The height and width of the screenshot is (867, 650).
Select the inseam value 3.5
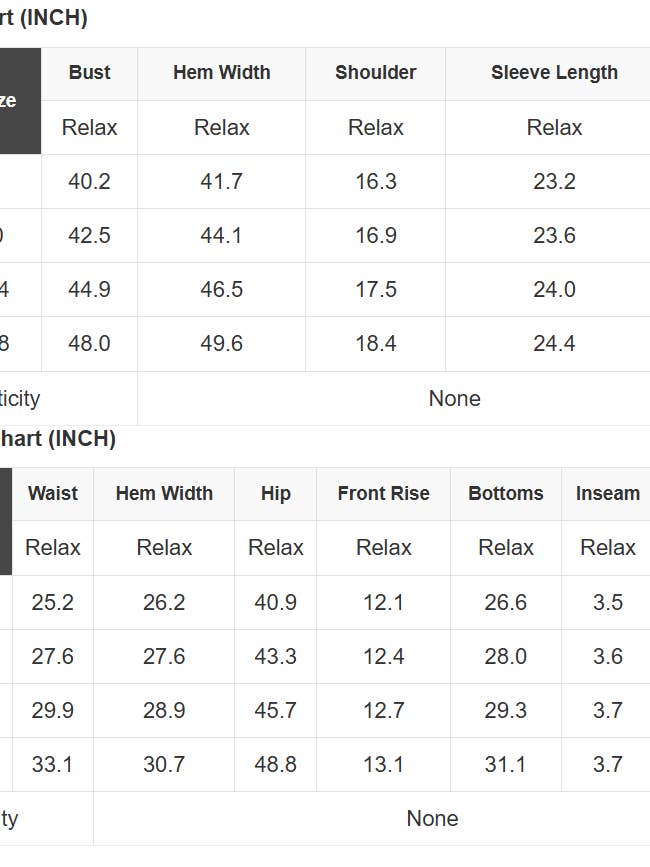click(x=607, y=603)
